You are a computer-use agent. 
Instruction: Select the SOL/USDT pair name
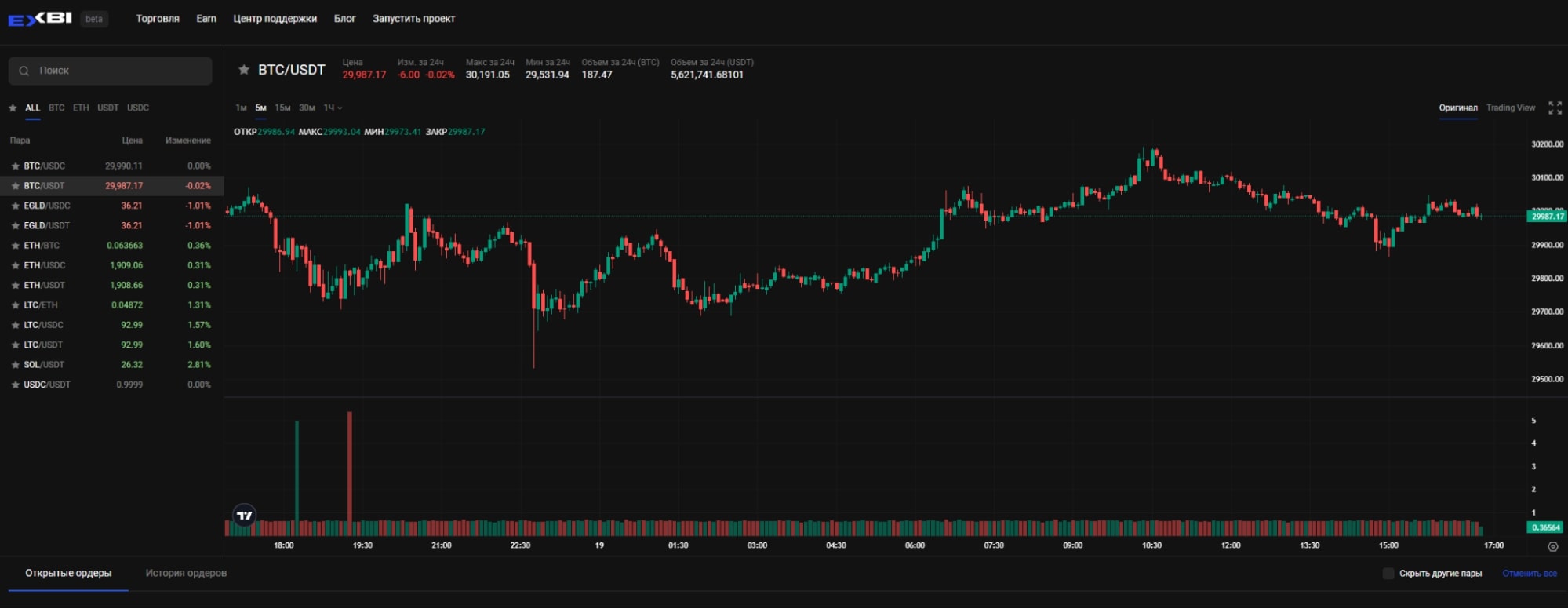[43, 365]
